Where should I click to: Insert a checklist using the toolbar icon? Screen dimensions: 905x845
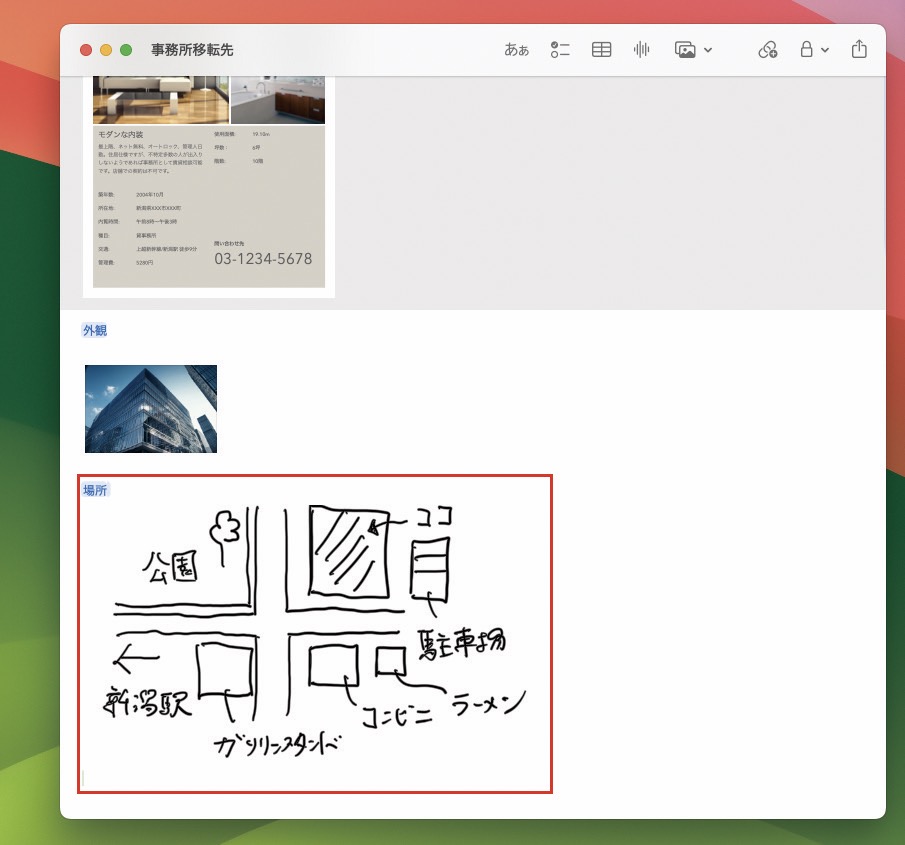pyautogui.click(x=559, y=50)
